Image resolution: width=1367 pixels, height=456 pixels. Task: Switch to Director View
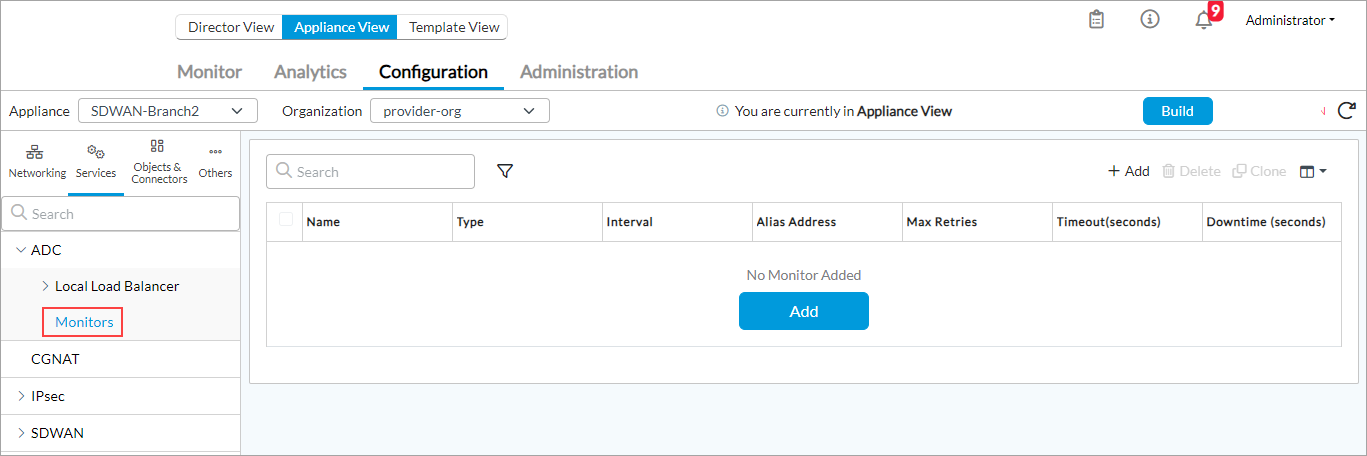click(x=230, y=27)
